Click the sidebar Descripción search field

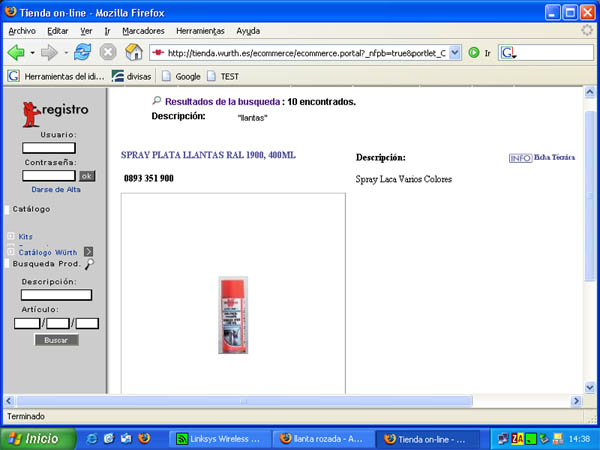pos(56,295)
